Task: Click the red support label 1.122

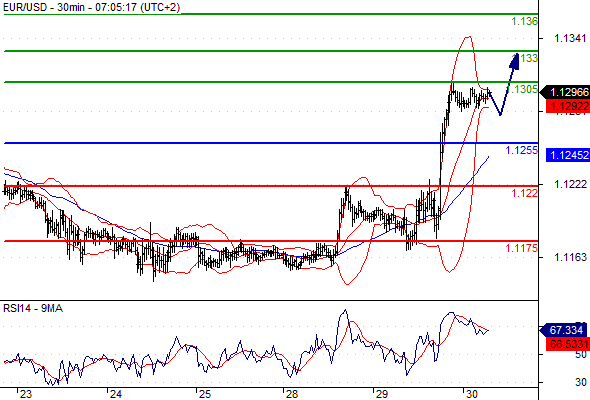Action: 525,193
